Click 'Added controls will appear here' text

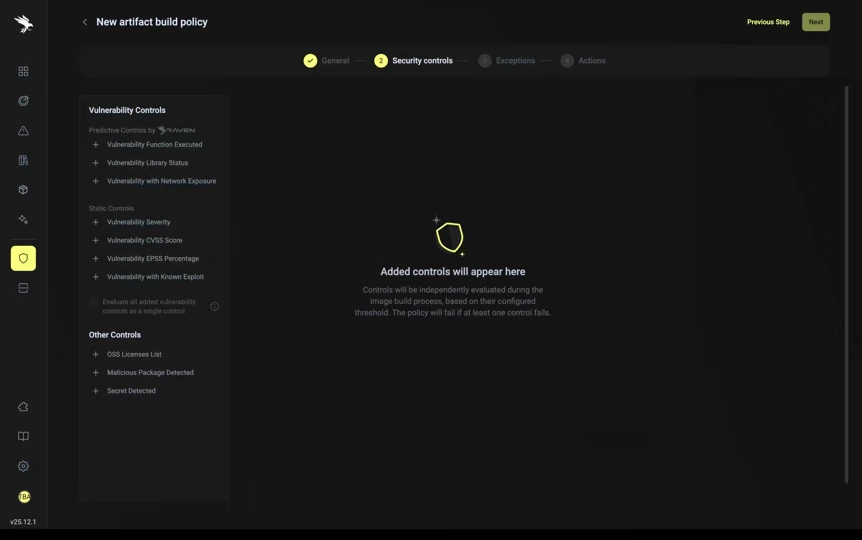coord(452,272)
